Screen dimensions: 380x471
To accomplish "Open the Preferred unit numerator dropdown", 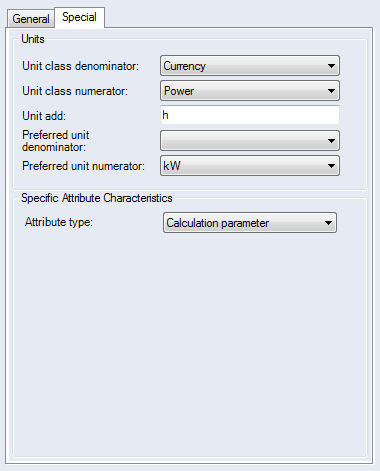I will coord(250,166).
